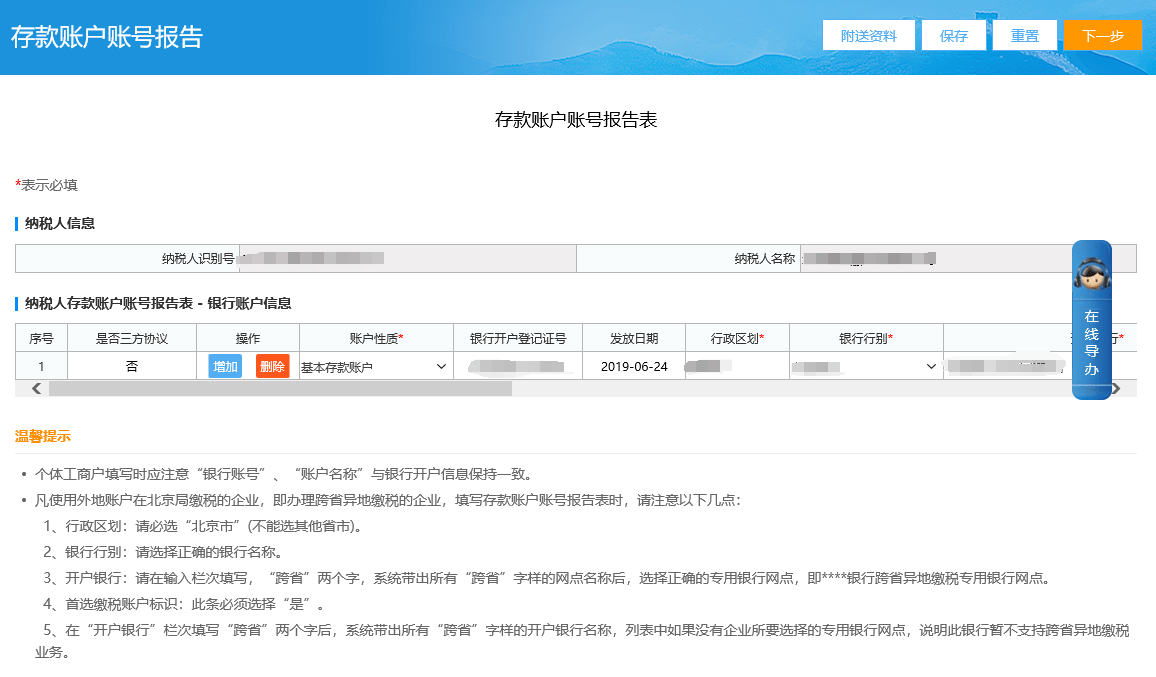This screenshot has height=677, width=1156.
Task: Click the 附送资料 button
Action: click(x=868, y=35)
